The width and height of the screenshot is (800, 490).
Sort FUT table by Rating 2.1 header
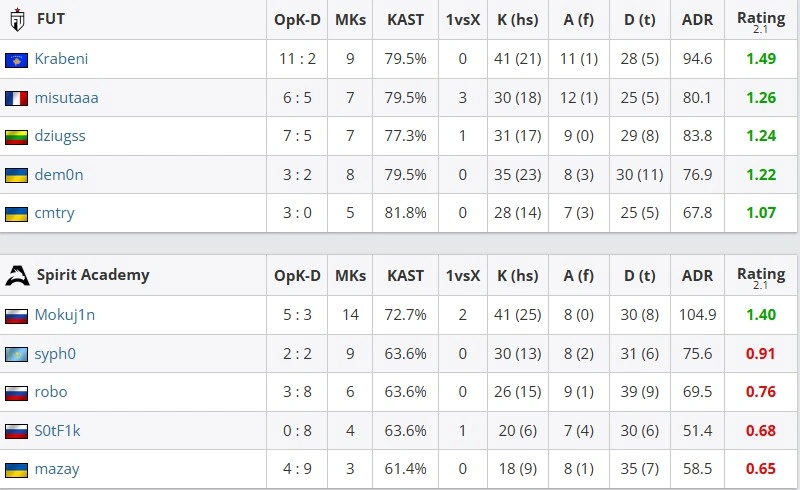coord(761,21)
